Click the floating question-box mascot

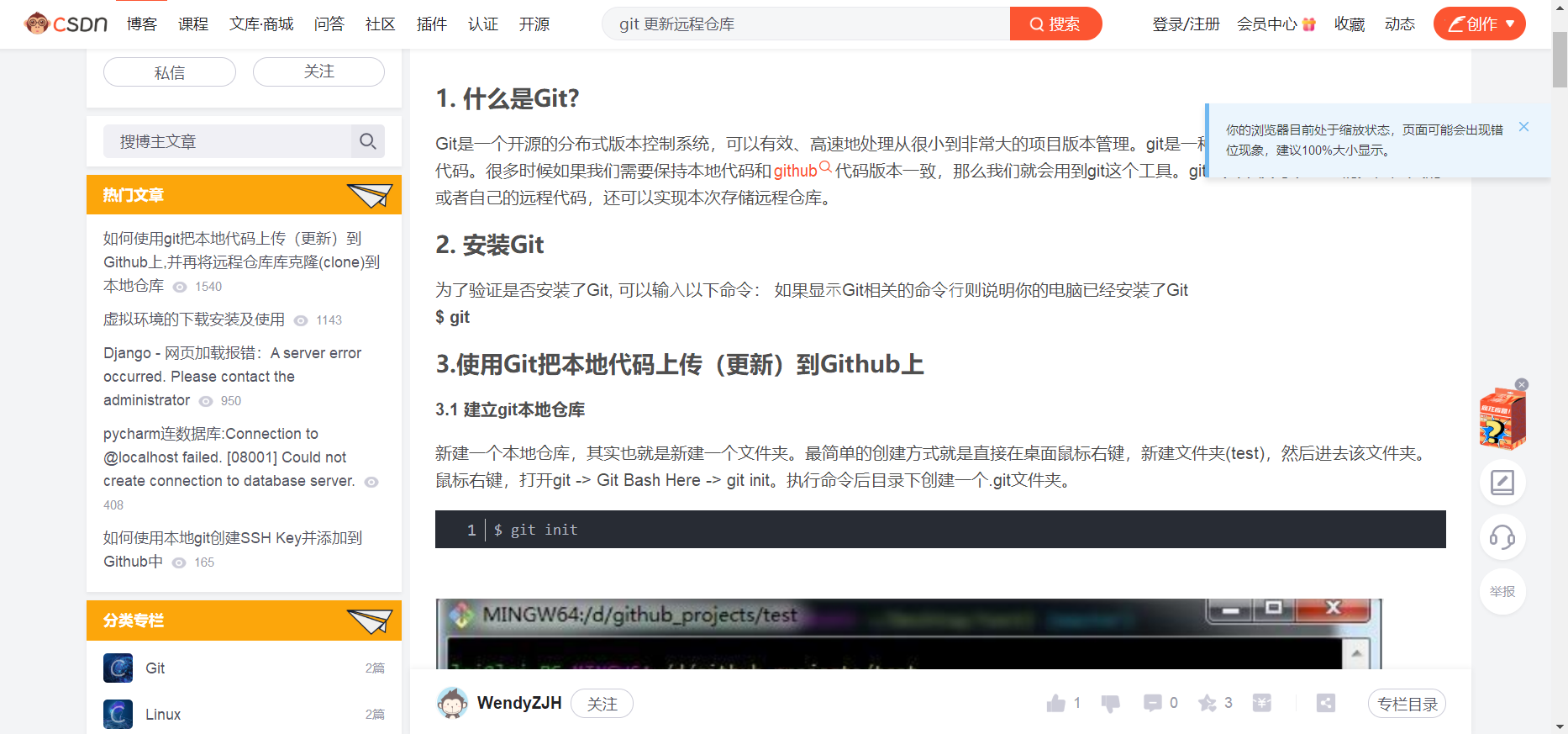coord(1502,419)
